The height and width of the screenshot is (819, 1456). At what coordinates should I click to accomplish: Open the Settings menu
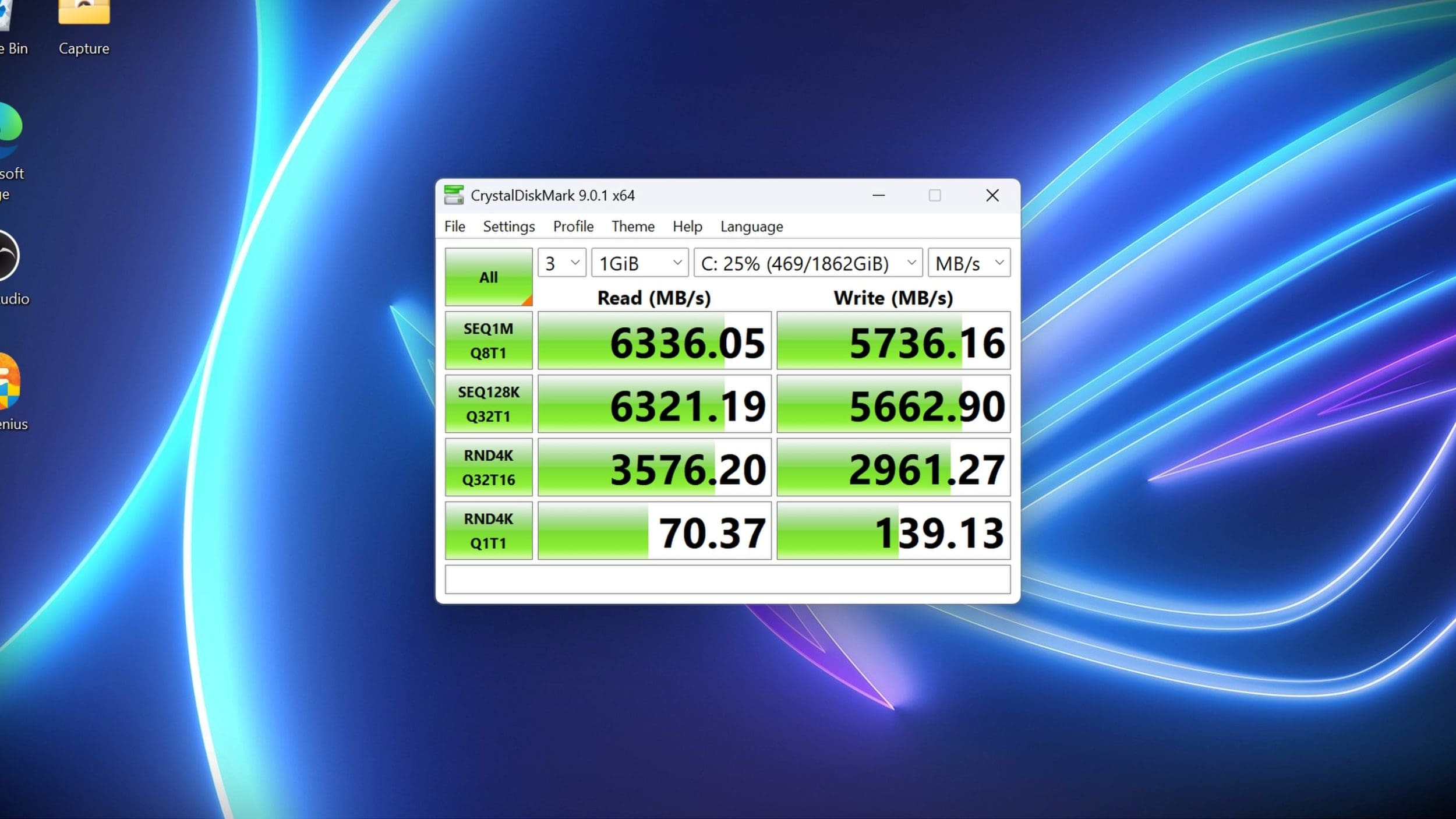pyautogui.click(x=508, y=227)
